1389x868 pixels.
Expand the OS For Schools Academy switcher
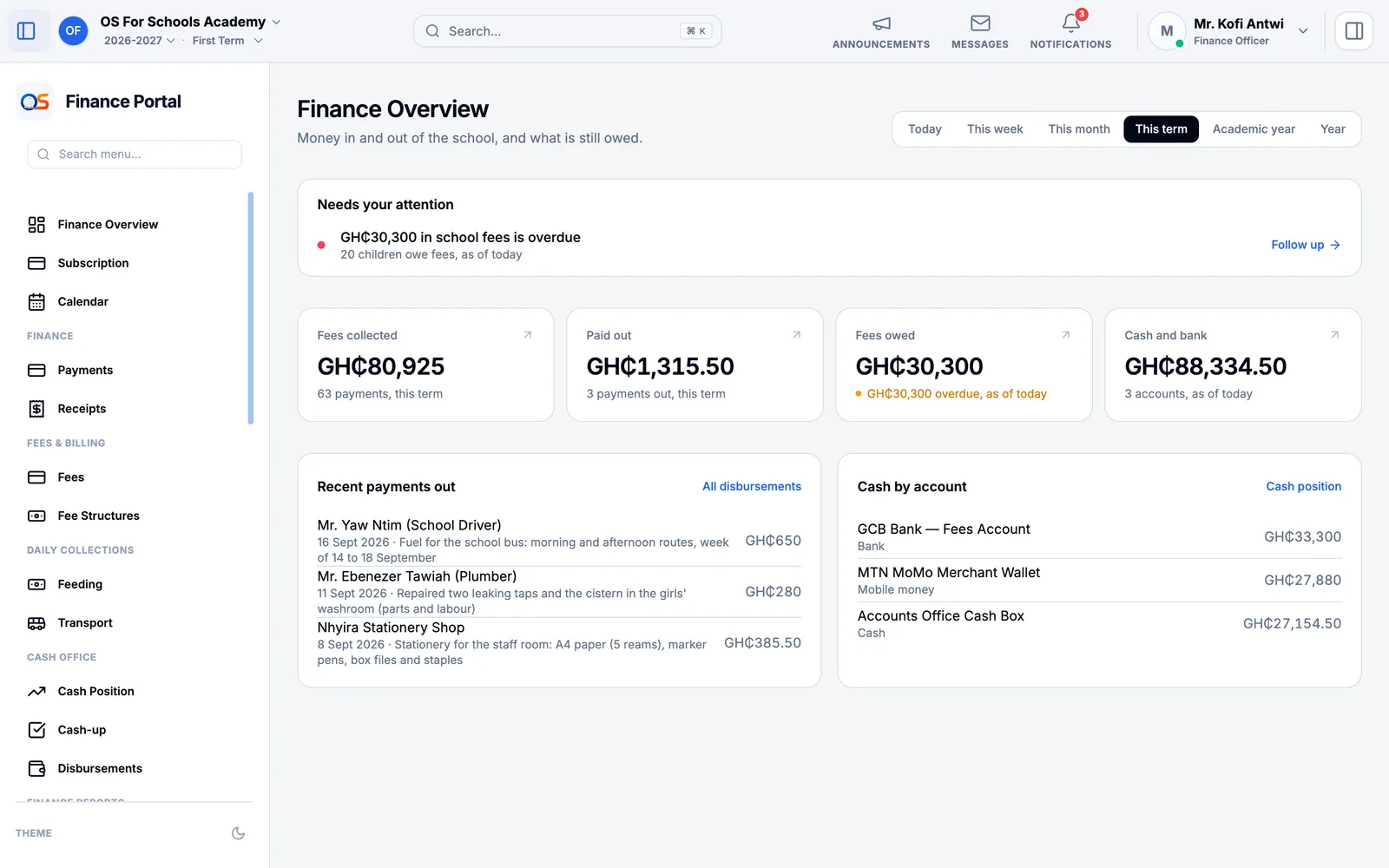tap(190, 22)
